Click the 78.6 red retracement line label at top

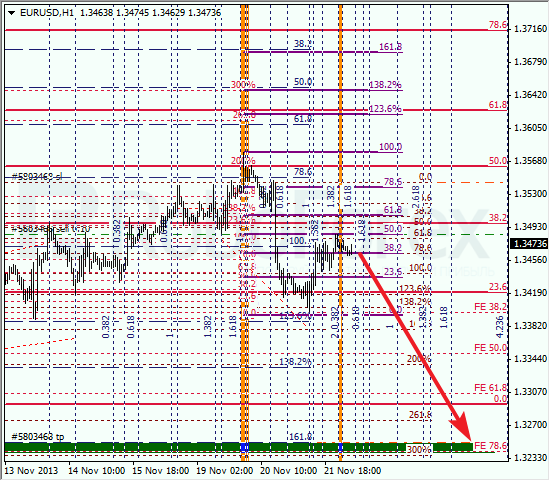[x=498, y=25]
